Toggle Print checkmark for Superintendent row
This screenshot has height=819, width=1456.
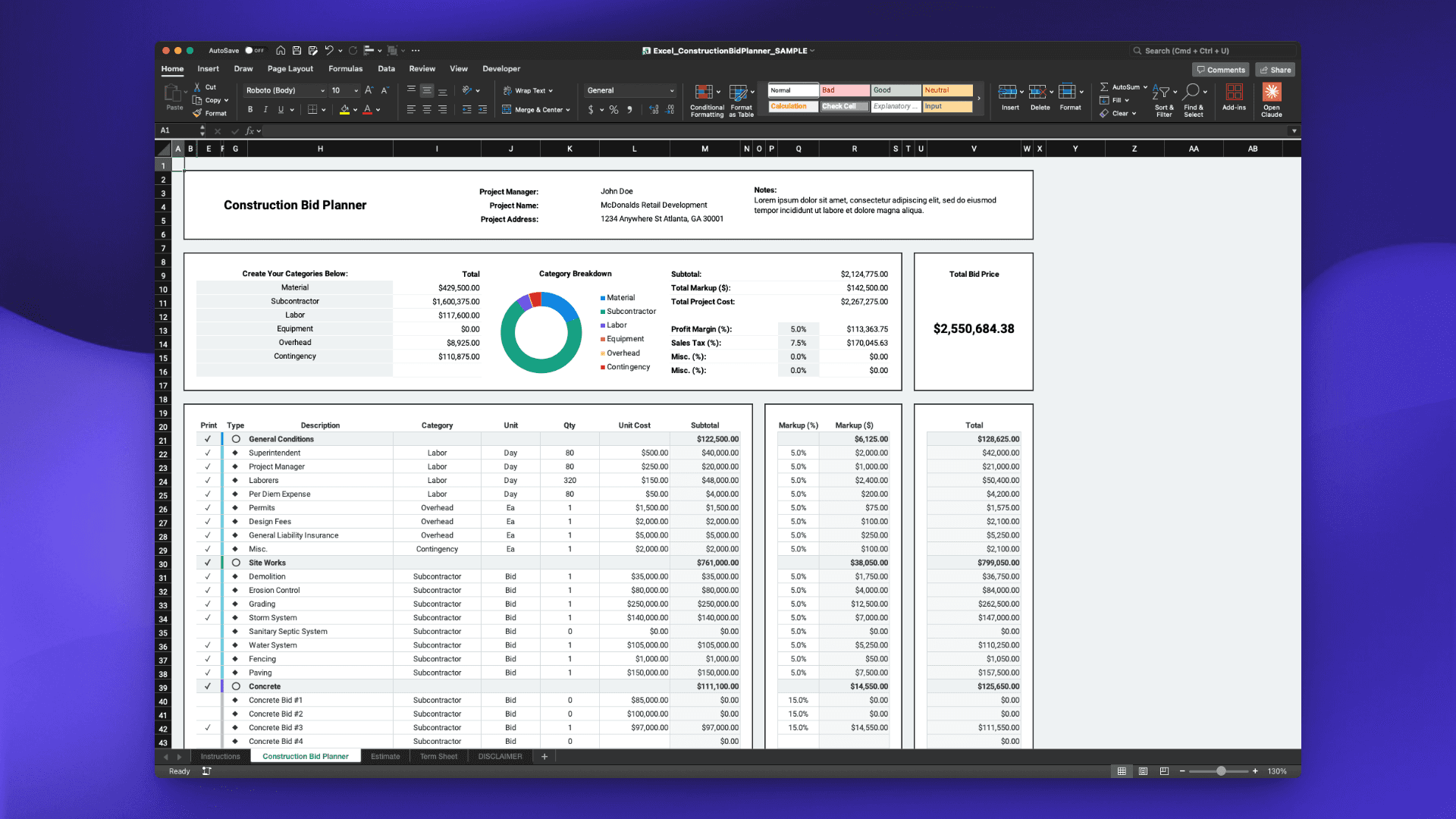207,453
